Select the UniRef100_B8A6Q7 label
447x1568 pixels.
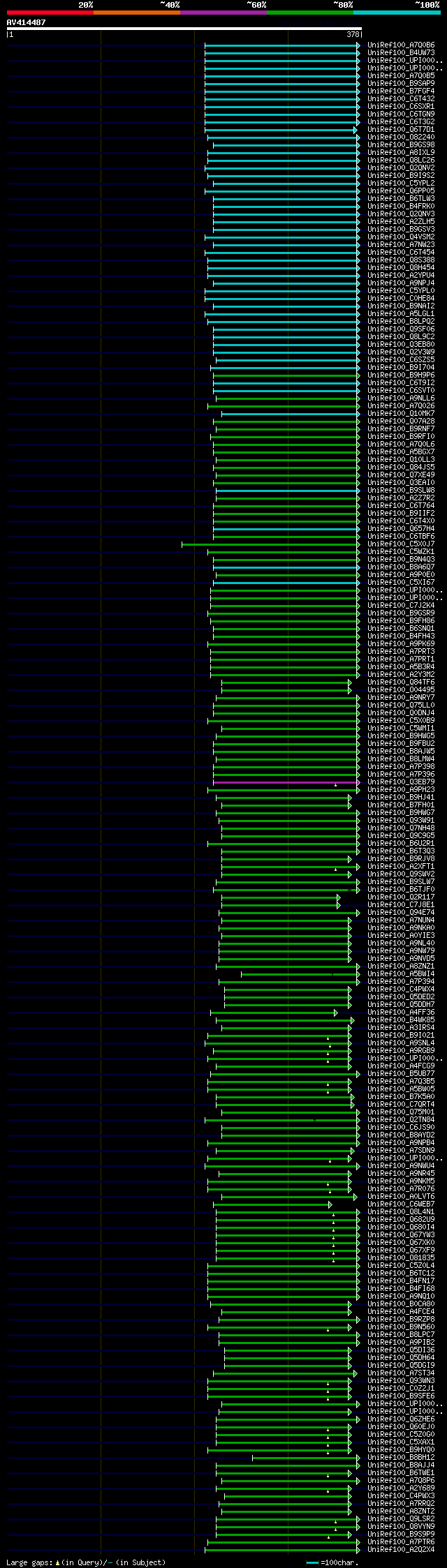(401, 567)
